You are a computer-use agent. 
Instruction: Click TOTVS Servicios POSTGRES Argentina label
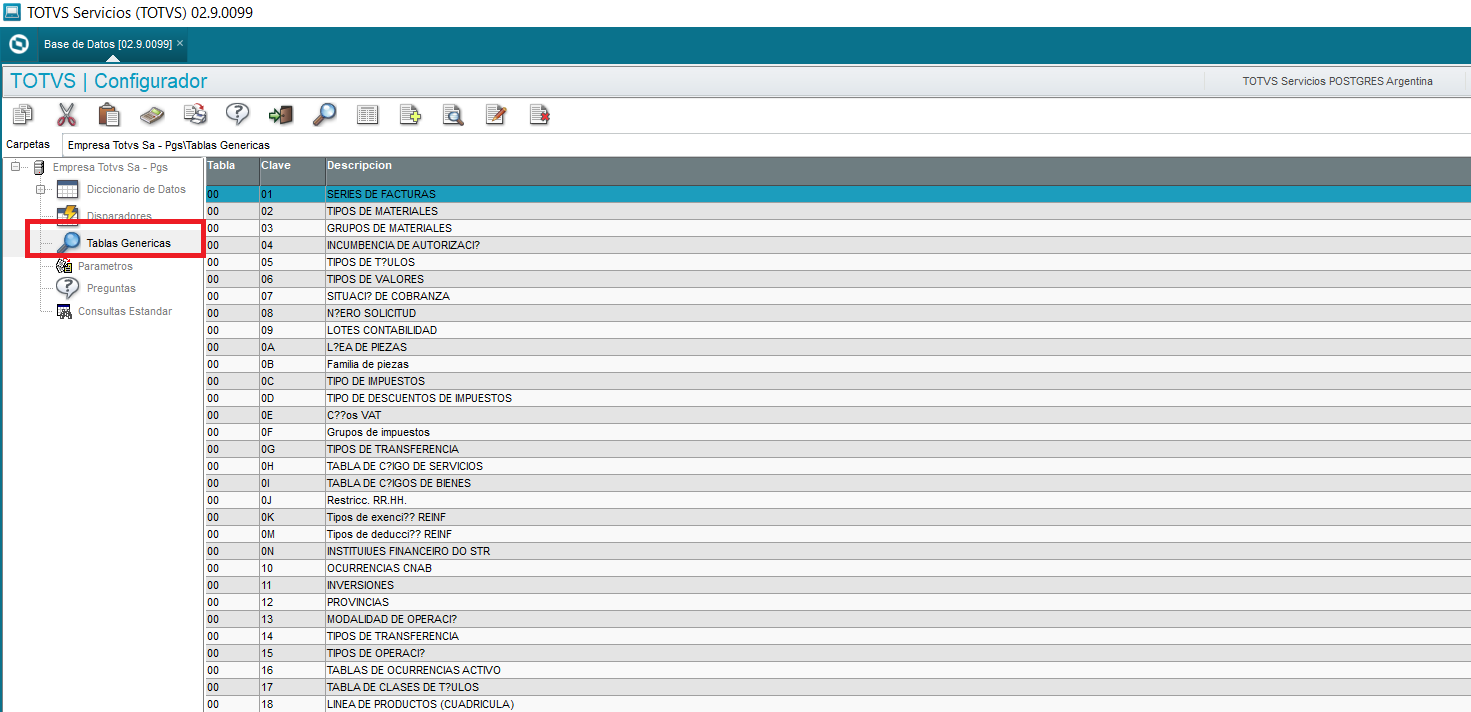click(1337, 81)
